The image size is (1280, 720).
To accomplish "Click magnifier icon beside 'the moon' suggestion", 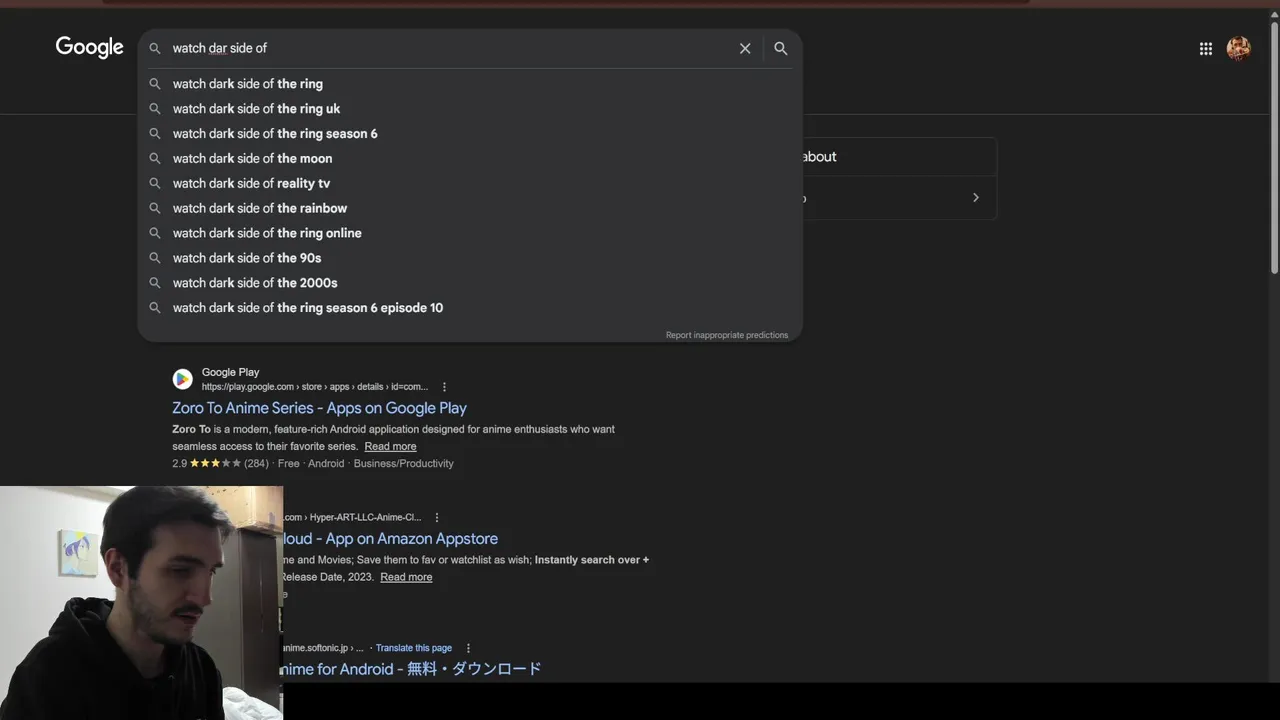I will point(155,158).
